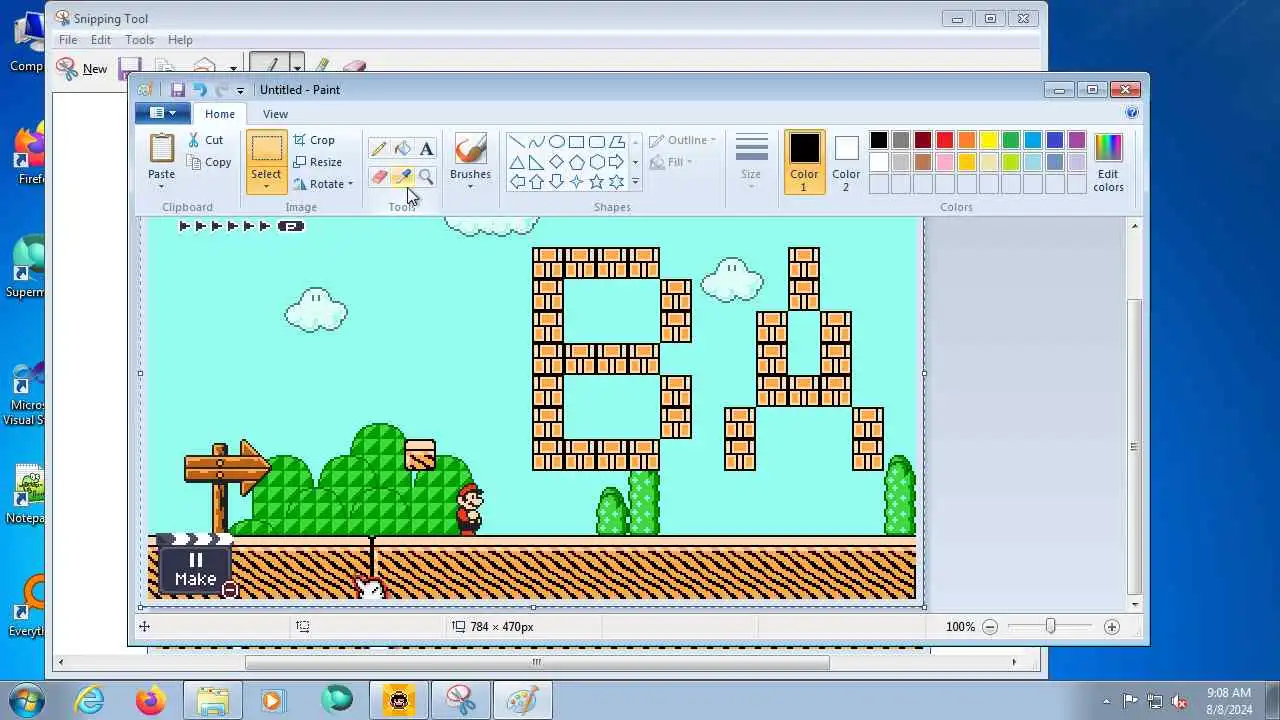This screenshot has height=720, width=1280.
Task: Select the Text tool in Paint
Action: [426, 149]
